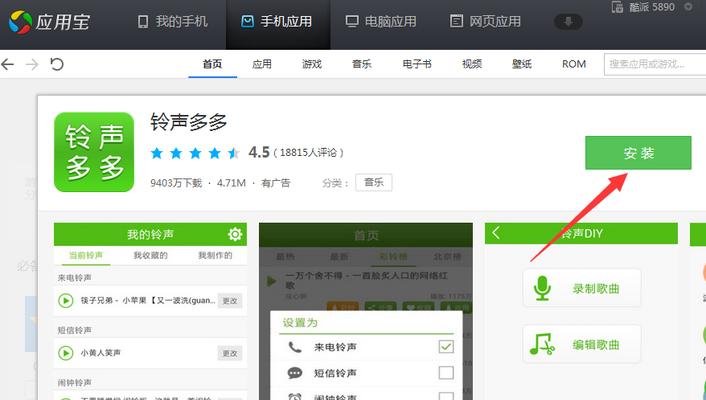Click 我收藏的 tab in screenshot
Screen dimensions: 706x400
click(150, 255)
